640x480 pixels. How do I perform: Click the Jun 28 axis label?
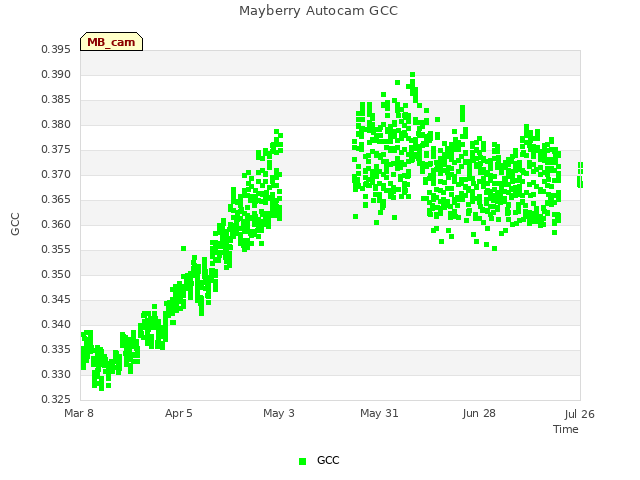pyautogui.click(x=479, y=413)
